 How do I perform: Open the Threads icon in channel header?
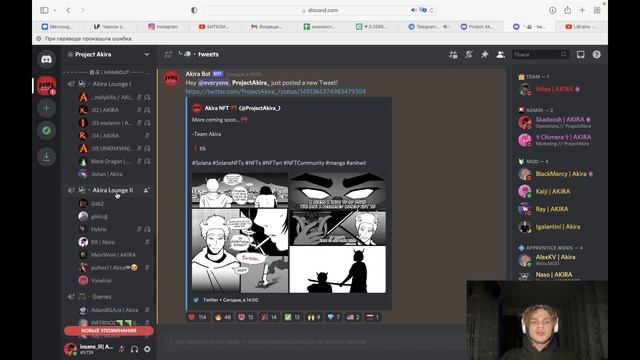pyautogui.click(x=453, y=55)
